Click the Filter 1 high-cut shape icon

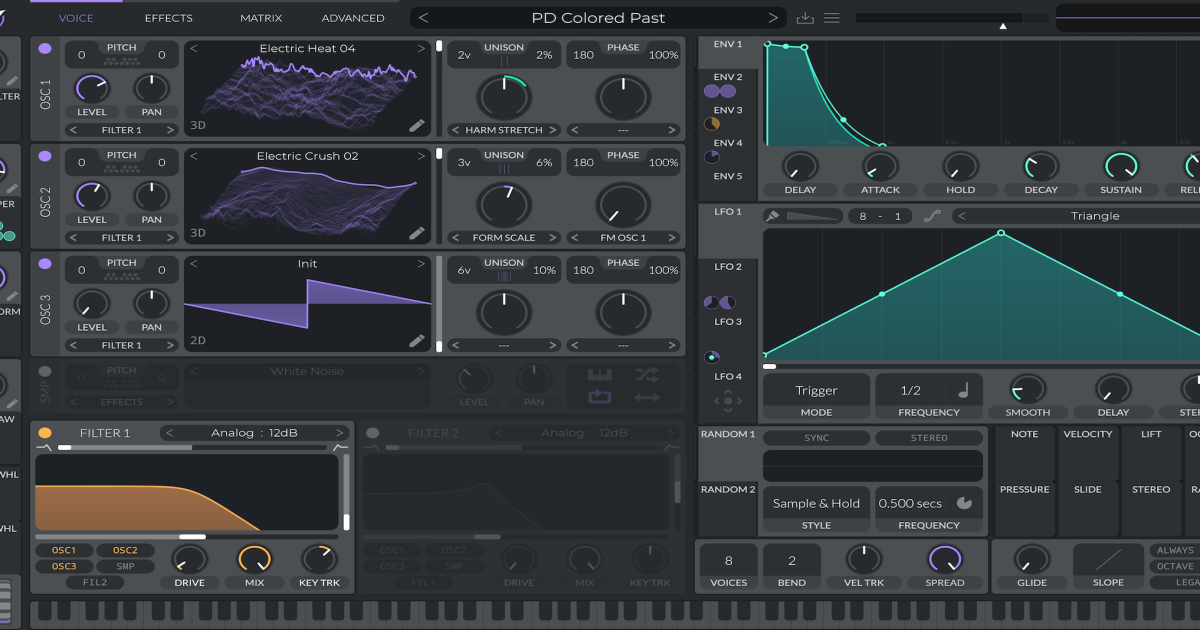[340, 447]
